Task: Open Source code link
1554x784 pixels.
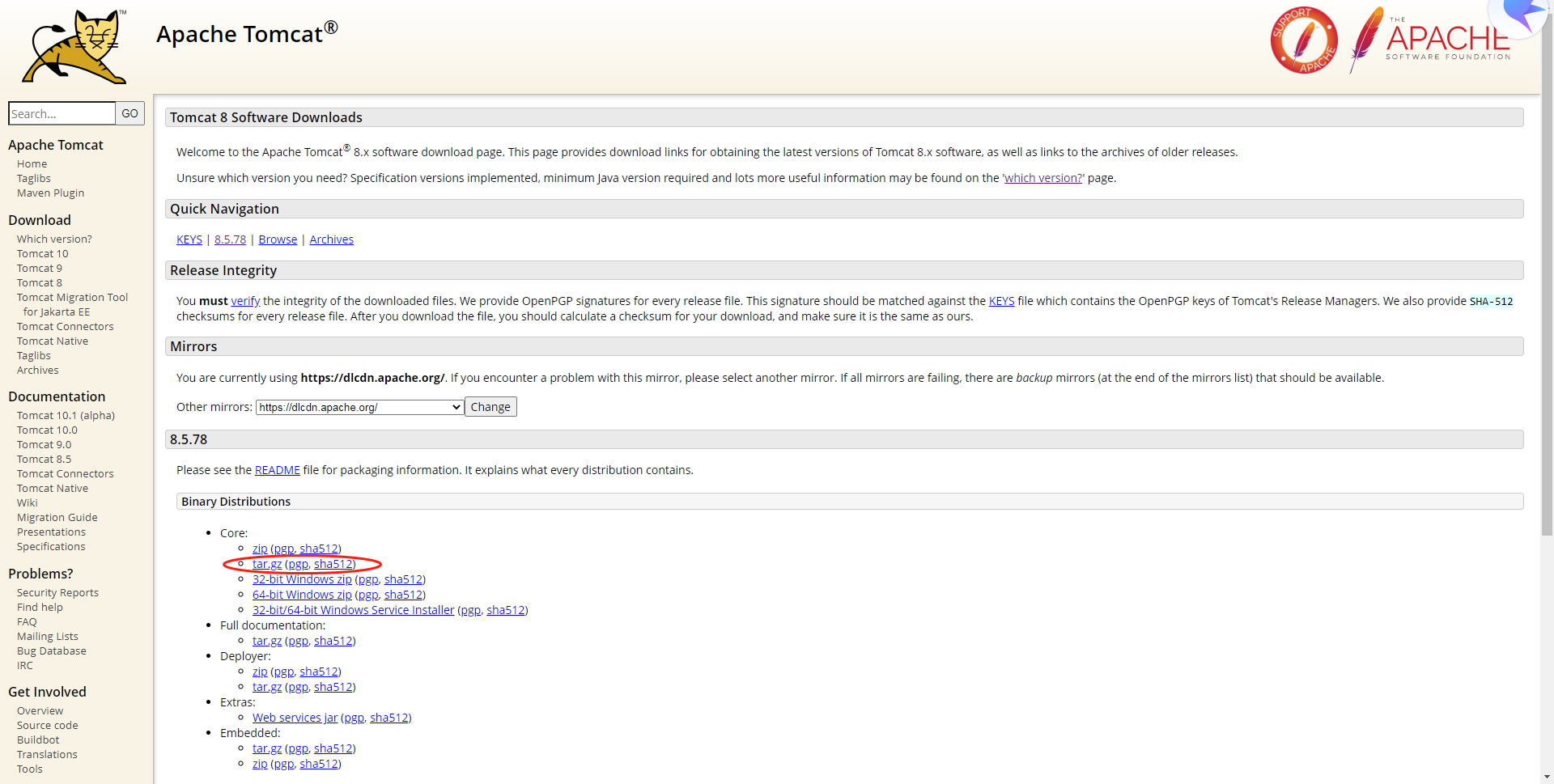Action: 47,726
